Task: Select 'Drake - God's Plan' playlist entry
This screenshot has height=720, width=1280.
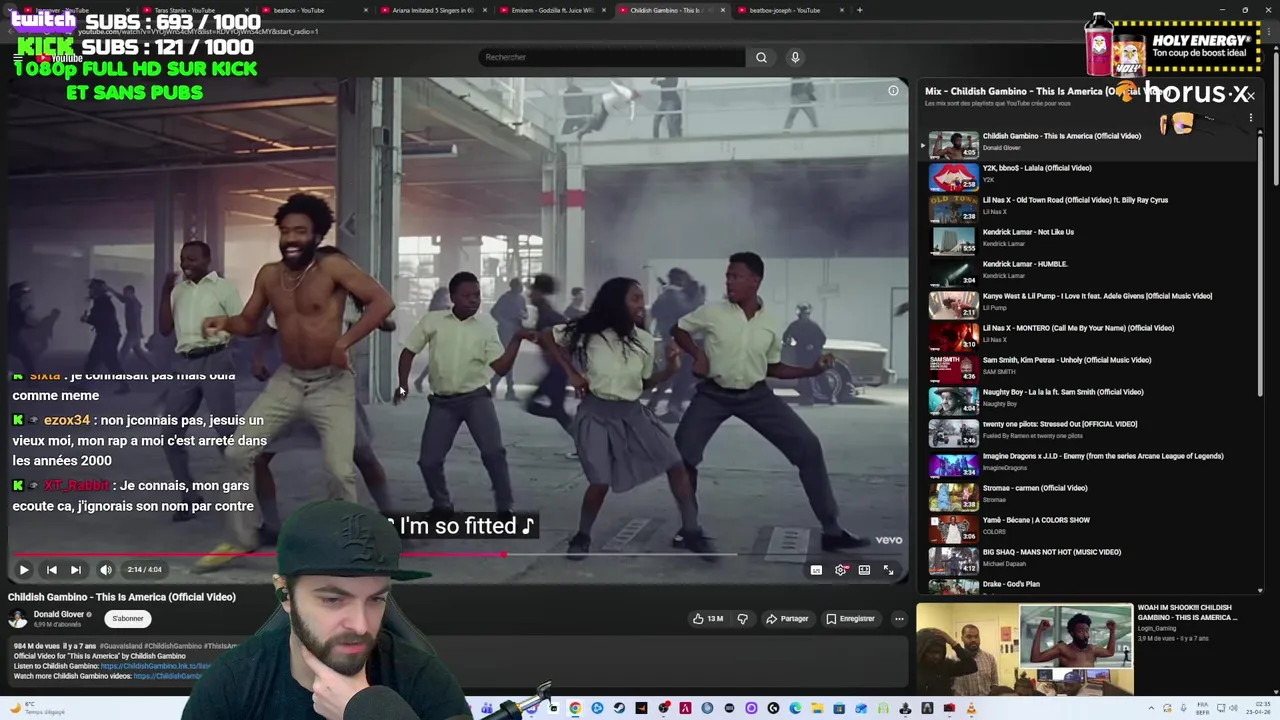Action: pyautogui.click(x=1088, y=587)
